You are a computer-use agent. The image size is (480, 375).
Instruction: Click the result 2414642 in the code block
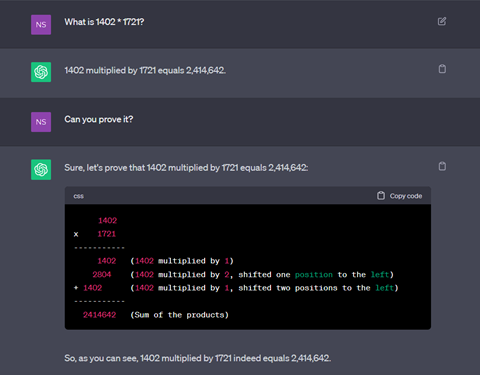coord(100,315)
